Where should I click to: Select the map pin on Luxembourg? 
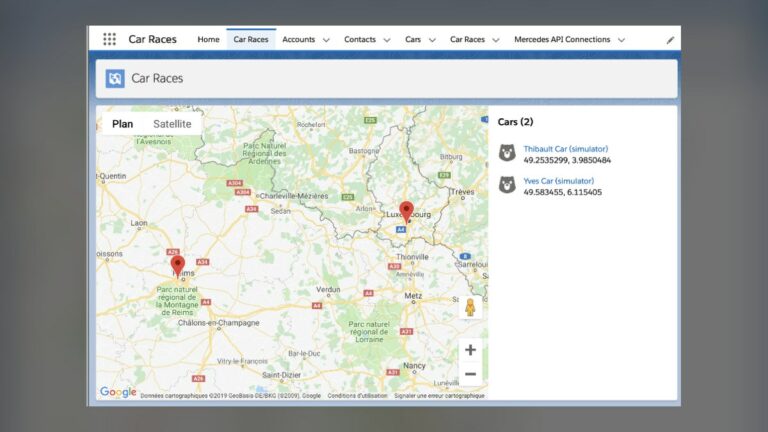click(406, 212)
